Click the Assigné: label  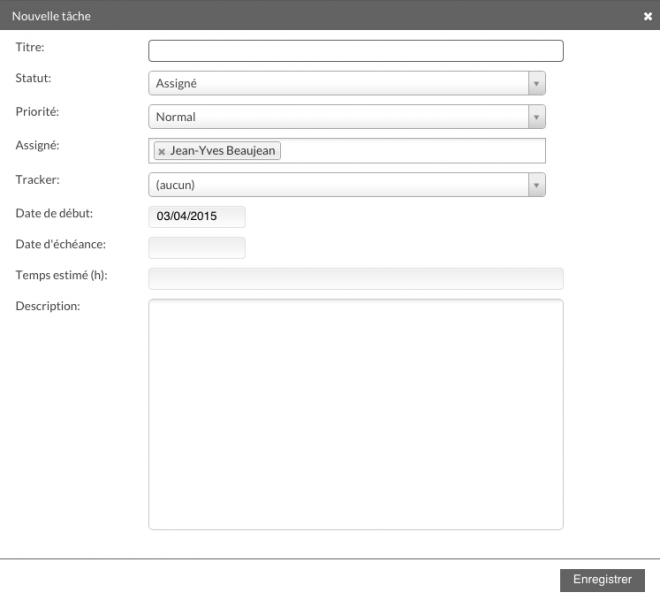click(37, 146)
